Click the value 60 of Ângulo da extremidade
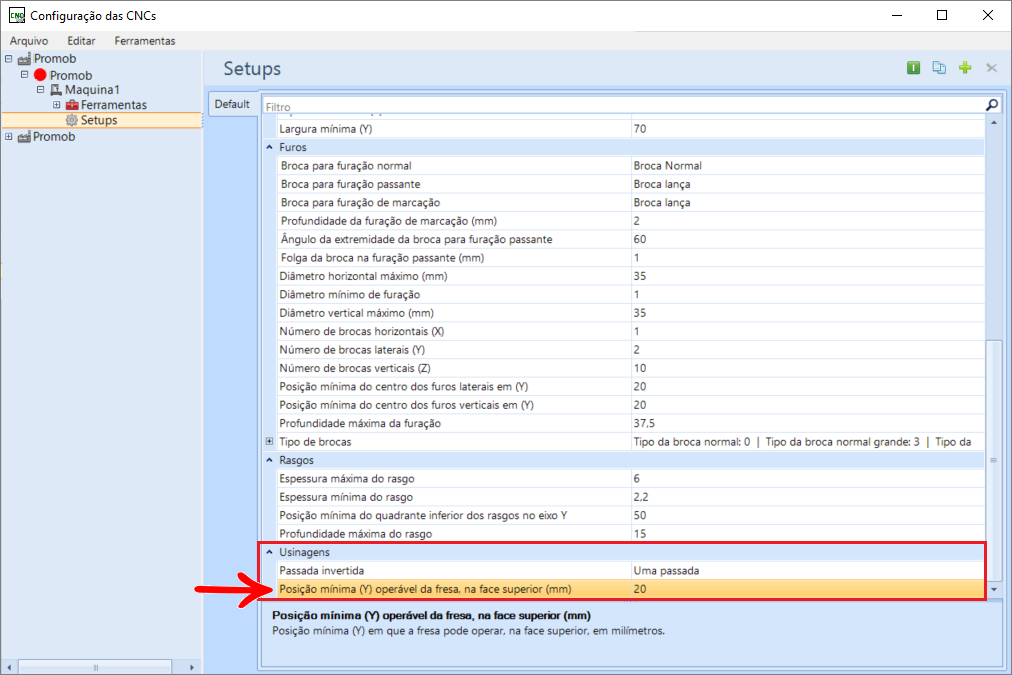 point(807,239)
